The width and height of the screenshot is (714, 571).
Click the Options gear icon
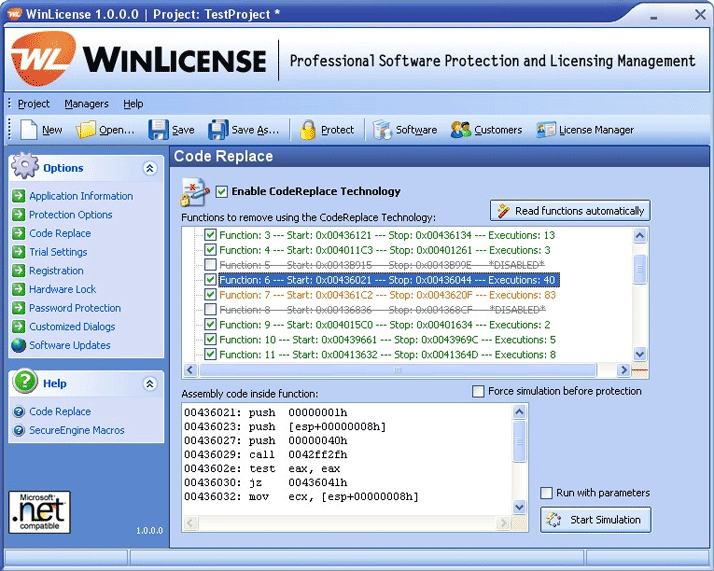point(25,165)
